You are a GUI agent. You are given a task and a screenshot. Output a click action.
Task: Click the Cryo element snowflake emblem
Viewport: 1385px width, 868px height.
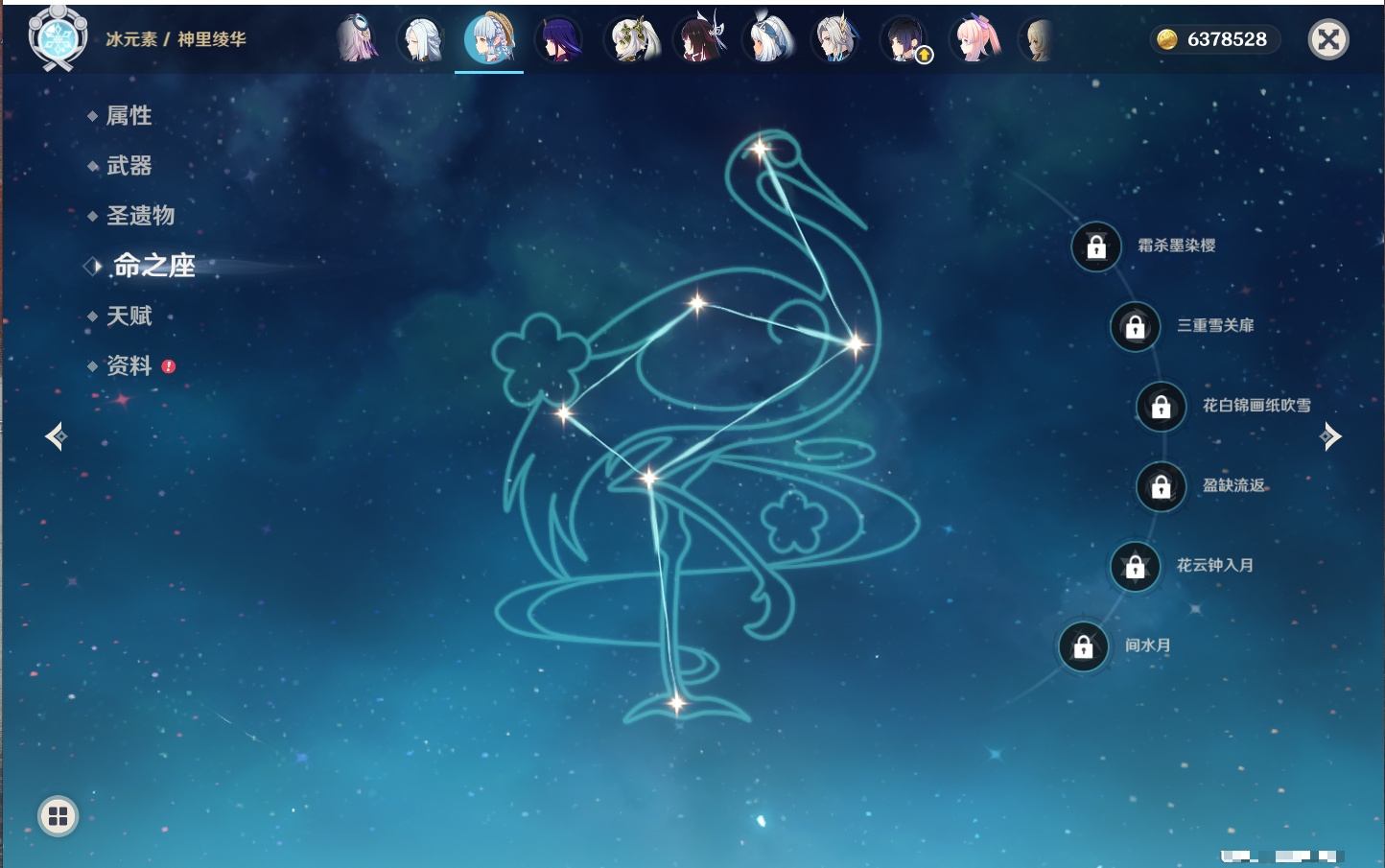click(58, 38)
